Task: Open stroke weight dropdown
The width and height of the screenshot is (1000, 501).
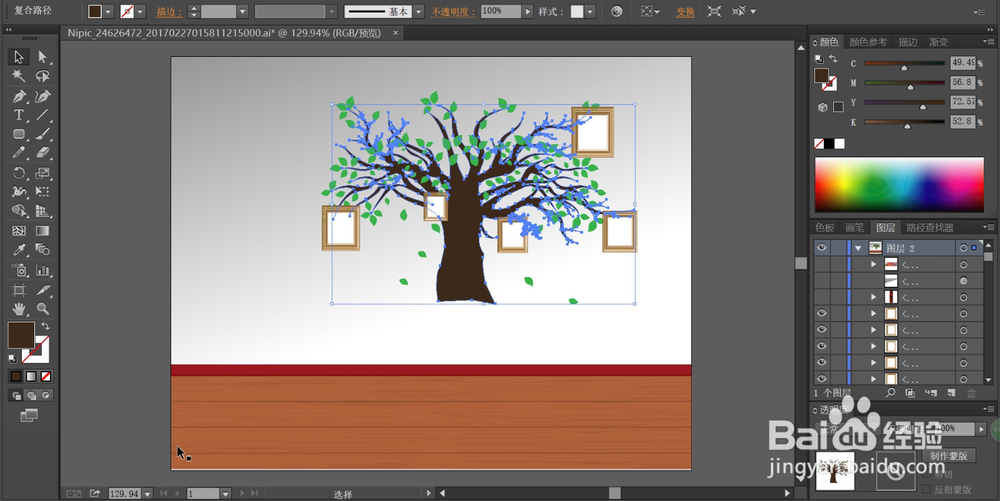Action: (242, 11)
